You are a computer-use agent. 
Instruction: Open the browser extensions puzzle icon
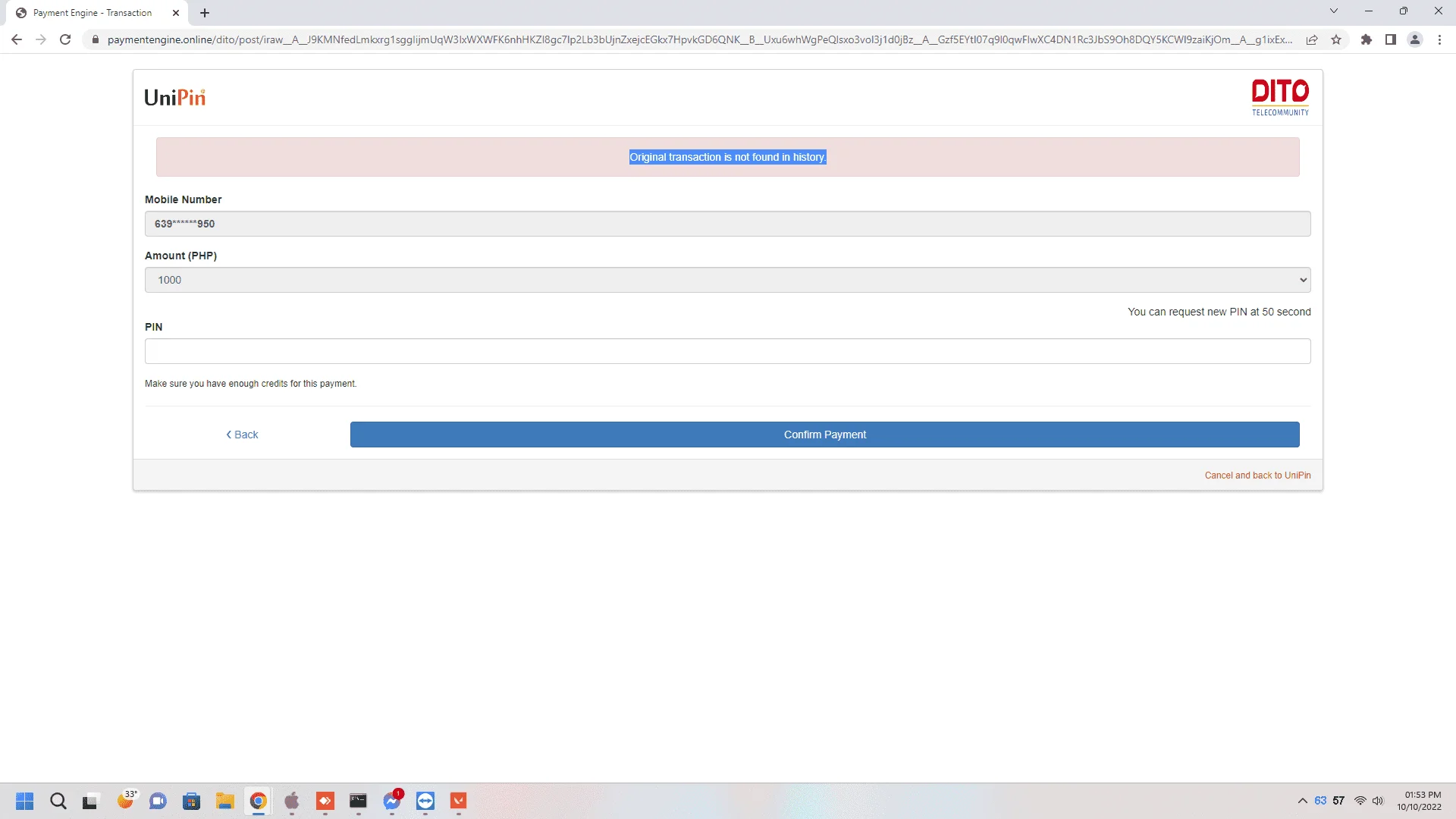[x=1367, y=39]
